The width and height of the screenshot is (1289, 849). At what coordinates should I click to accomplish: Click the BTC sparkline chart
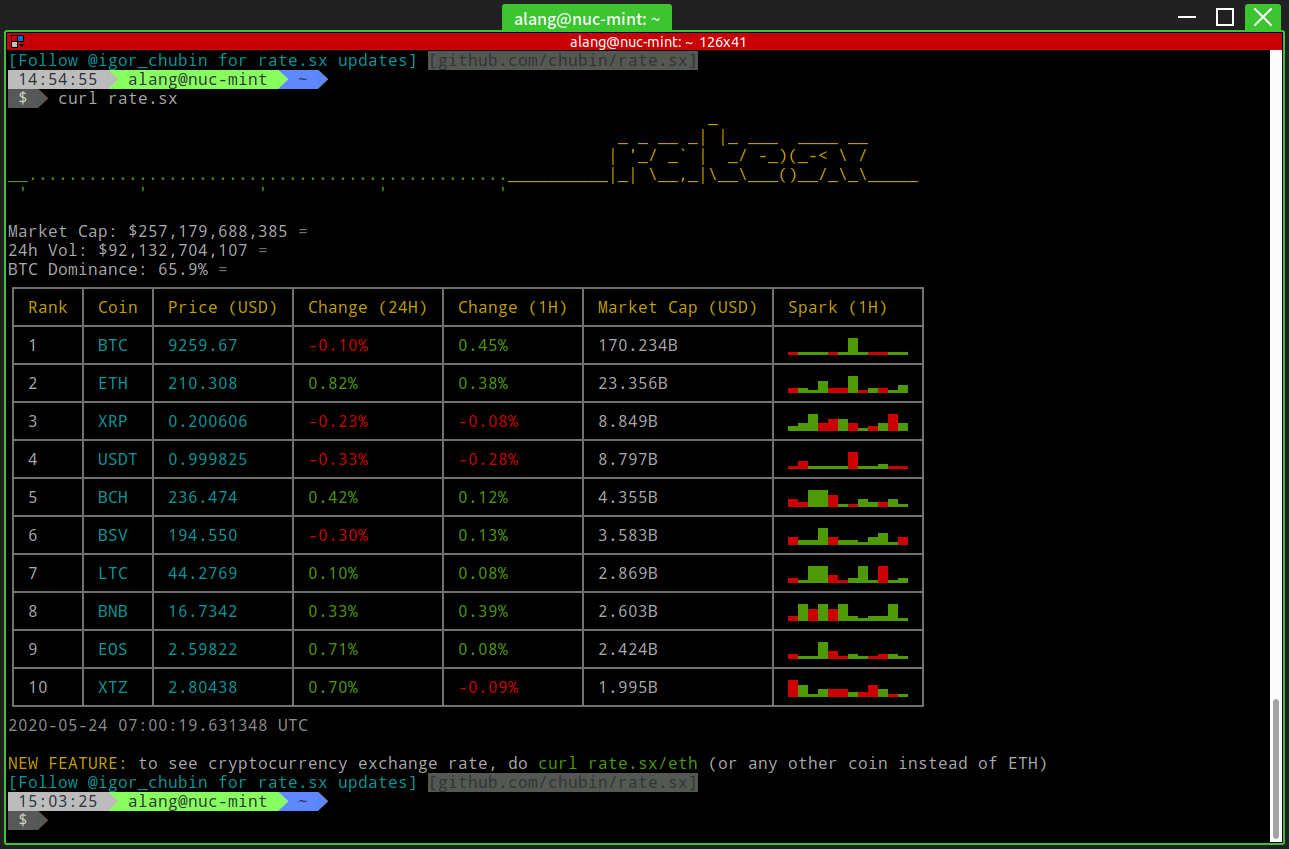pos(848,346)
